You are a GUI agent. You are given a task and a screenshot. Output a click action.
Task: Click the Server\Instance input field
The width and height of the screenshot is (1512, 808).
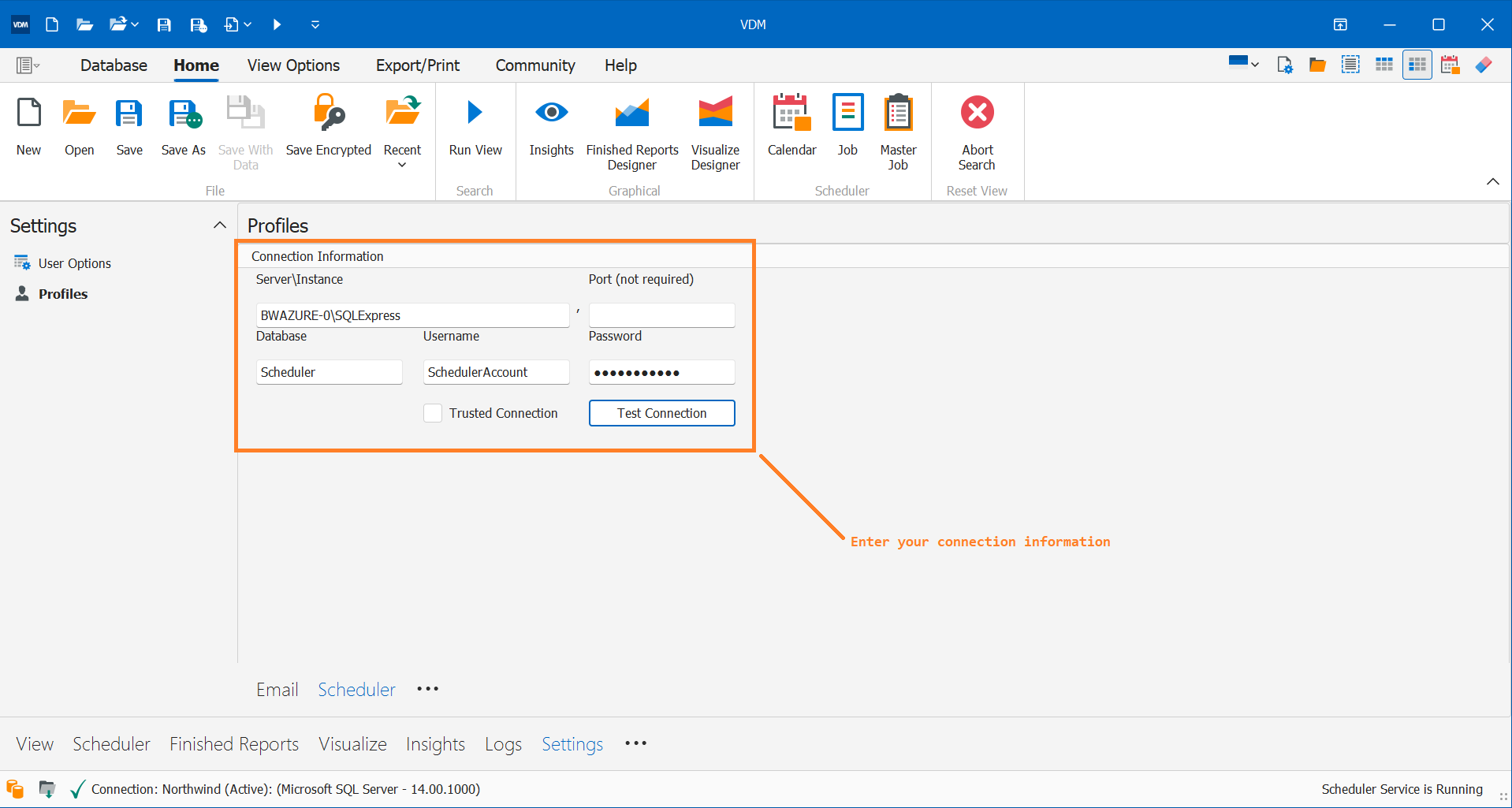412,315
